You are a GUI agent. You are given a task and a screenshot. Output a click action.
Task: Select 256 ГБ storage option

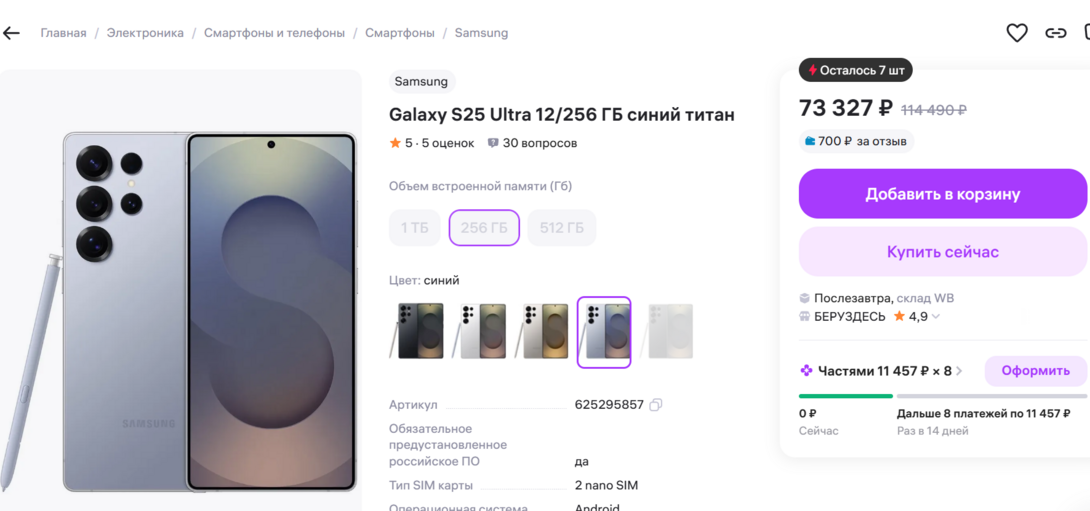click(x=484, y=228)
